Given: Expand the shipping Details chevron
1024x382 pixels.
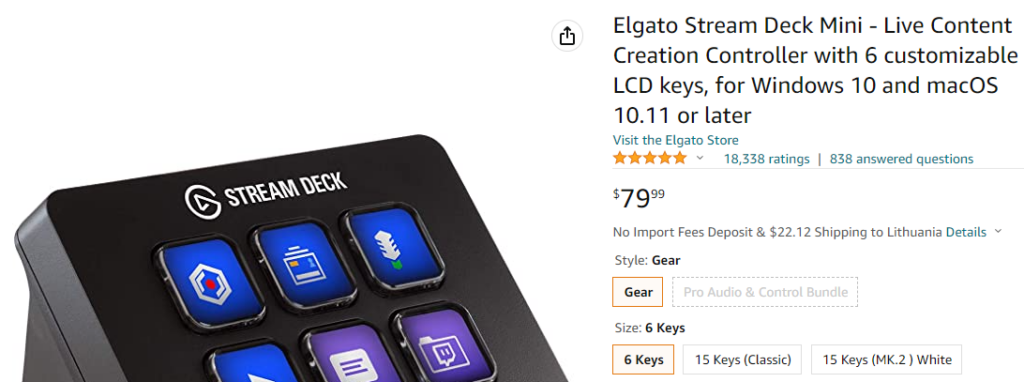Looking at the screenshot, I should click(997, 231).
